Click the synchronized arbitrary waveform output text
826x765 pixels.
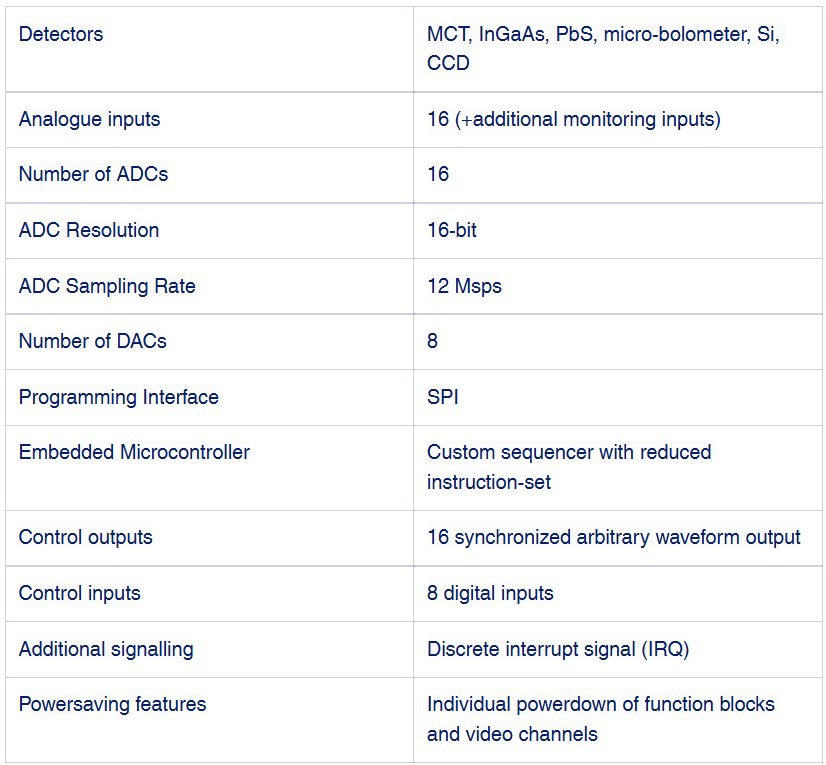(613, 537)
